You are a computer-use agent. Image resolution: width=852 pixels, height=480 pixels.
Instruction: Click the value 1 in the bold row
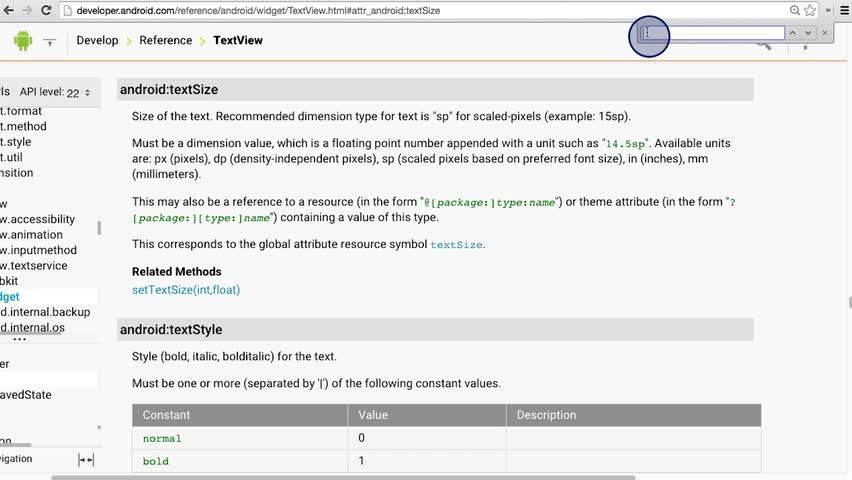pos(361,461)
